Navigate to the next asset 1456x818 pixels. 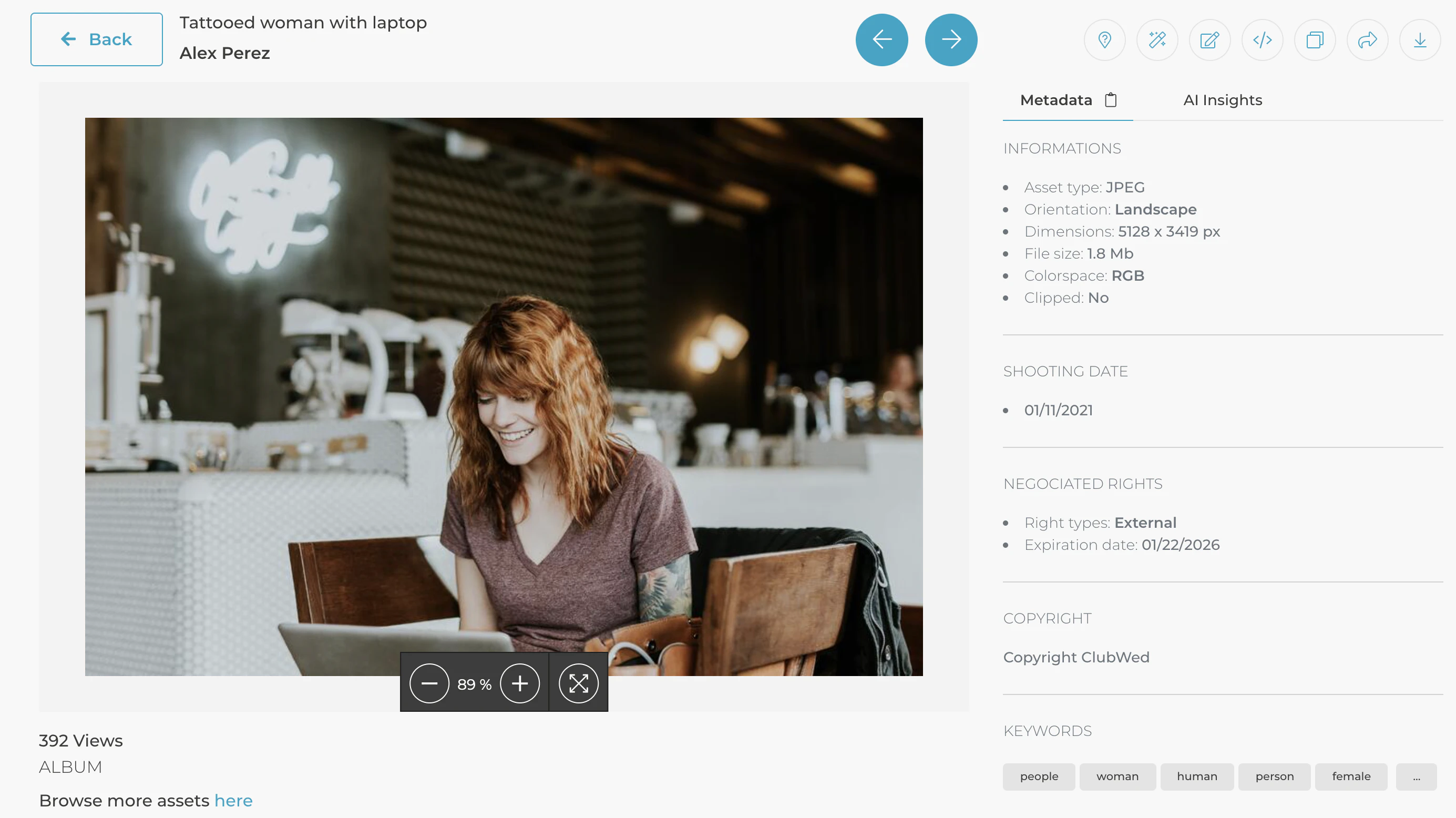[x=951, y=39]
